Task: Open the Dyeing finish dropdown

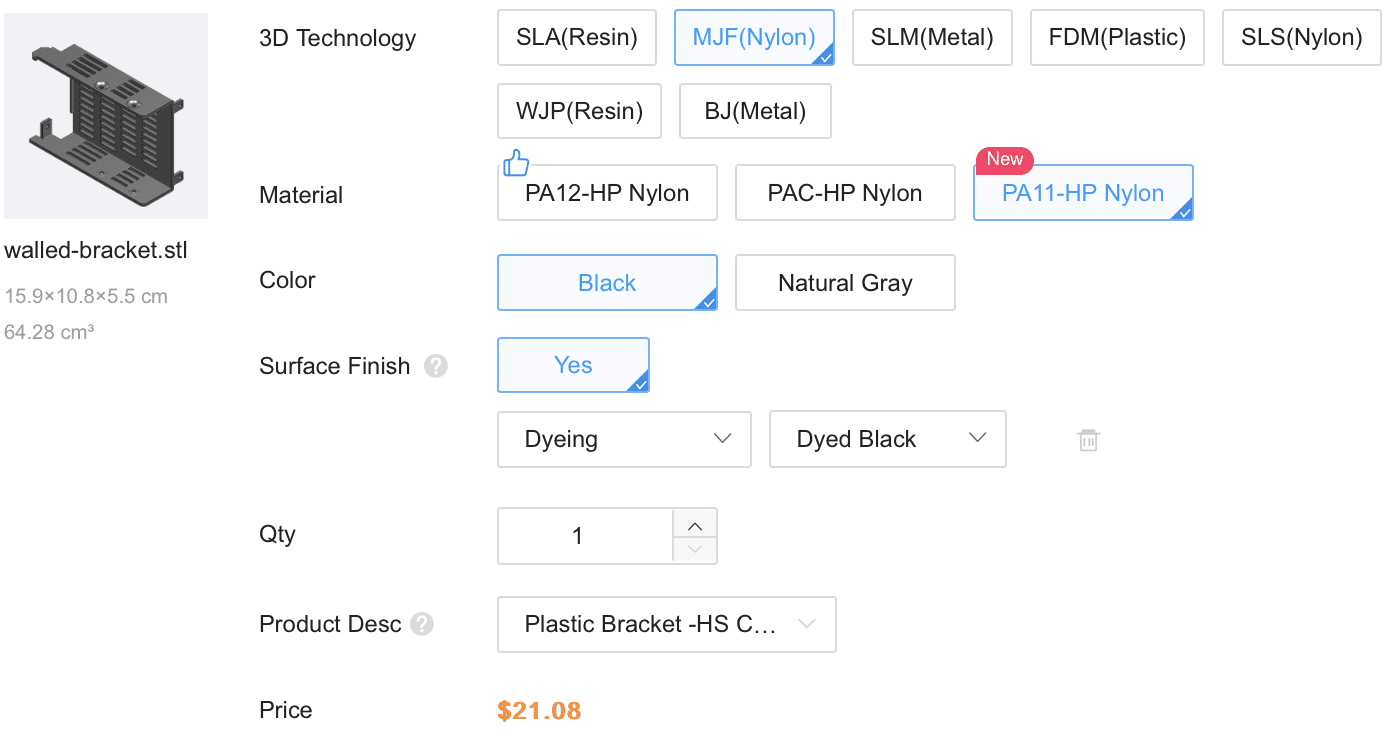Action: pos(624,439)
